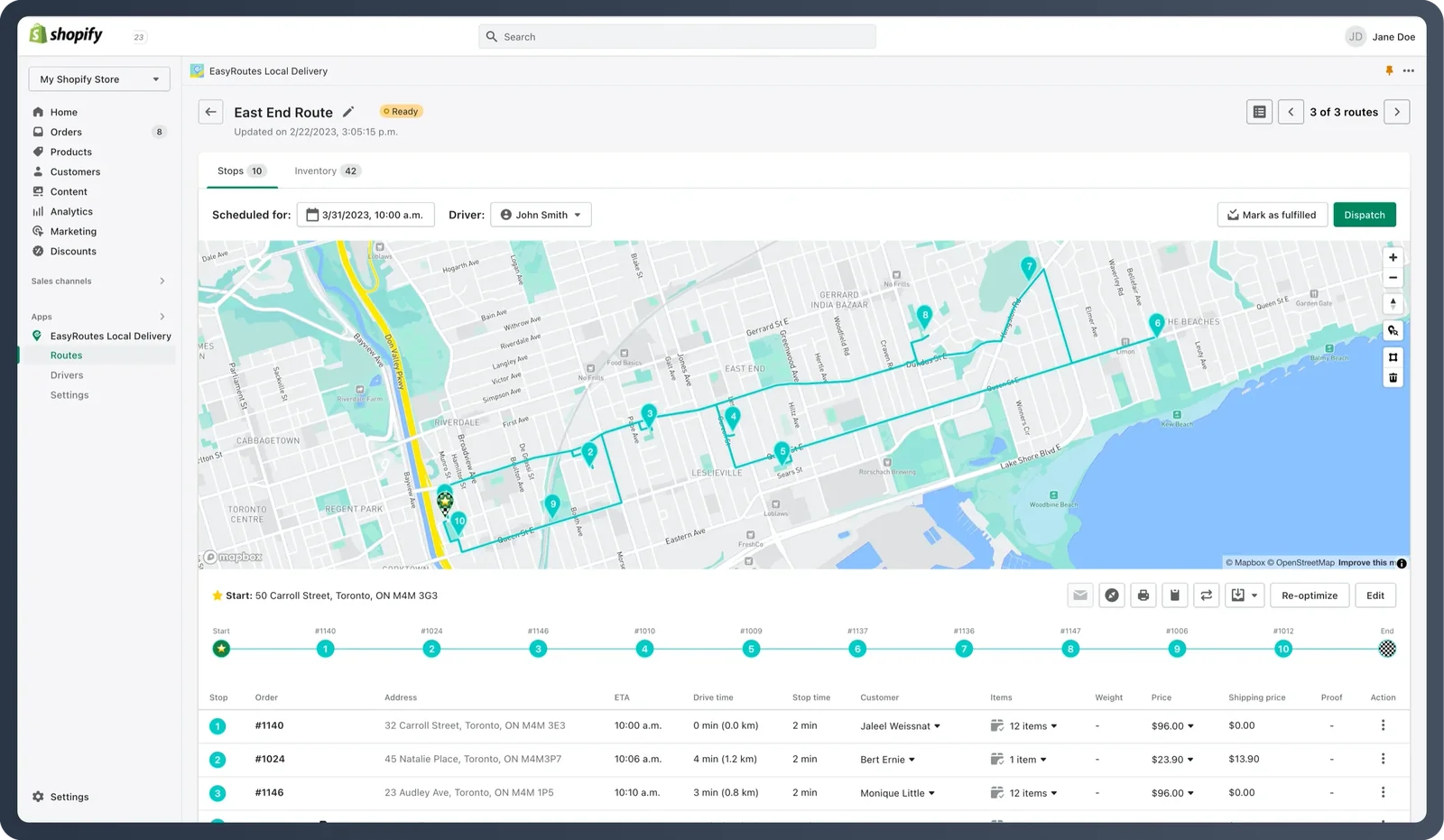This screenshot has width=1444, height=840.
Task: Click the Re-optimize button
Action: point(1310,595)
